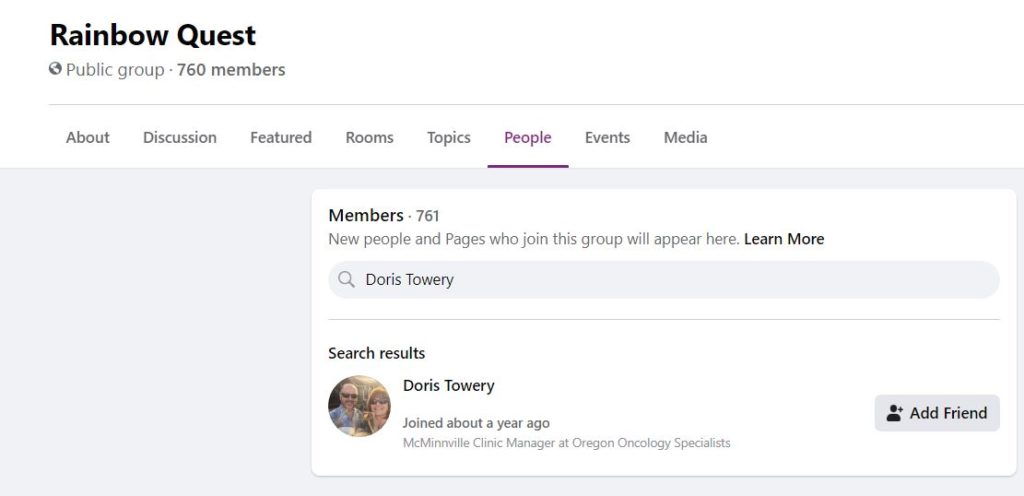Click the Doris Towery name link
Viewport: 1024px width, 496px height.
click(449, 386)
